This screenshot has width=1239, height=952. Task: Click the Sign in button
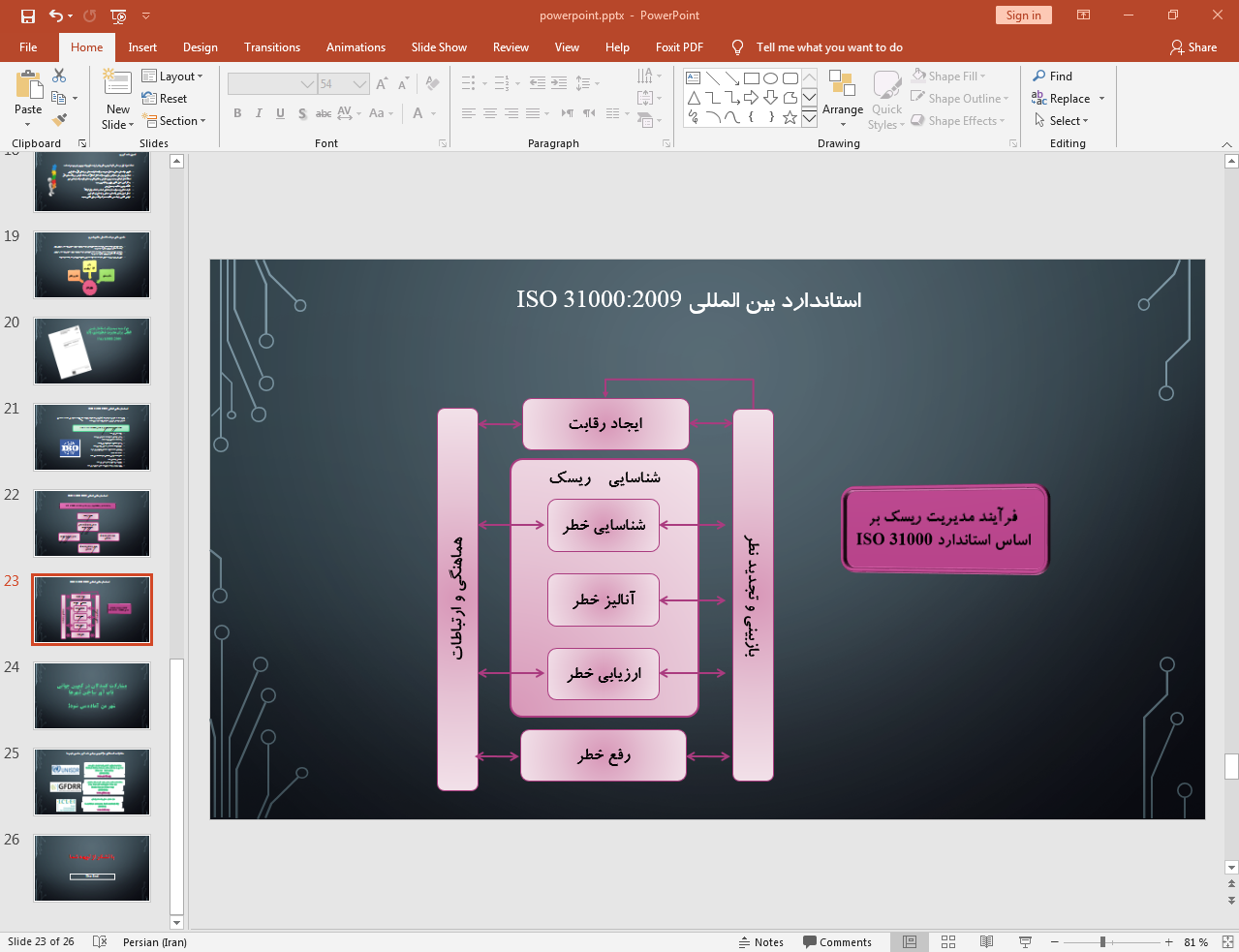(x=1023, y=15)
